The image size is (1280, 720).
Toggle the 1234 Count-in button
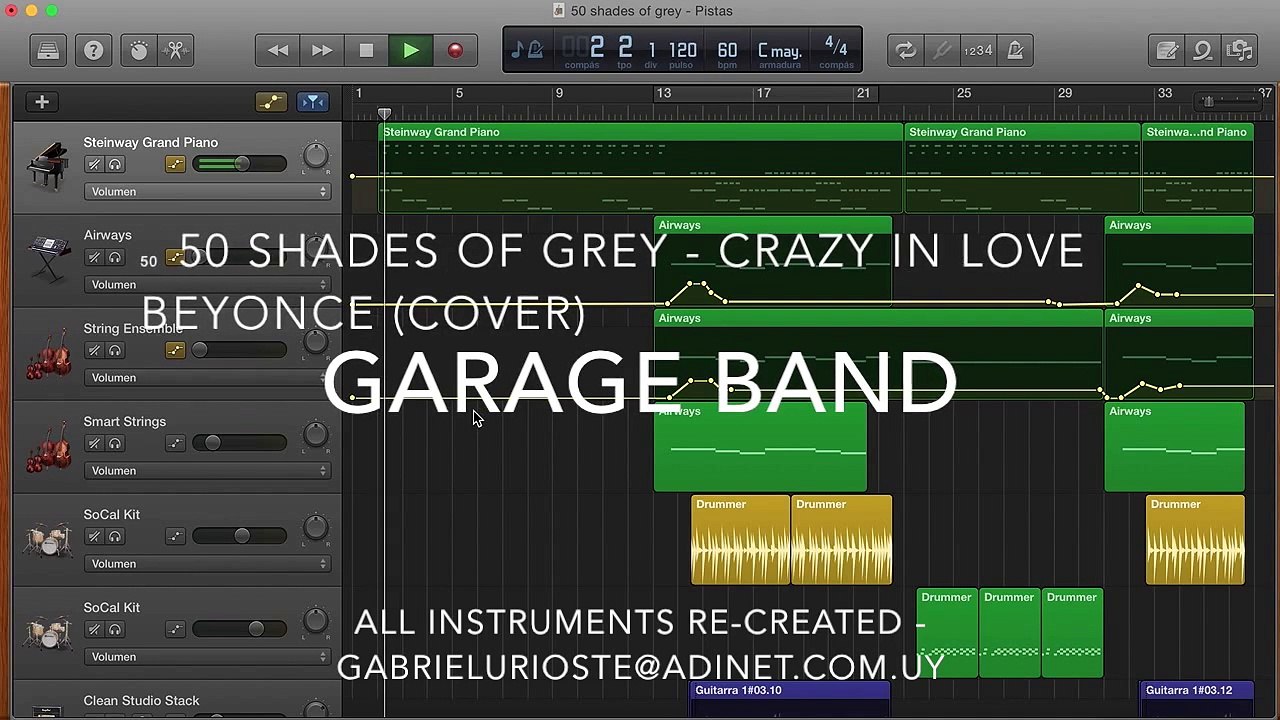[977, 50]
